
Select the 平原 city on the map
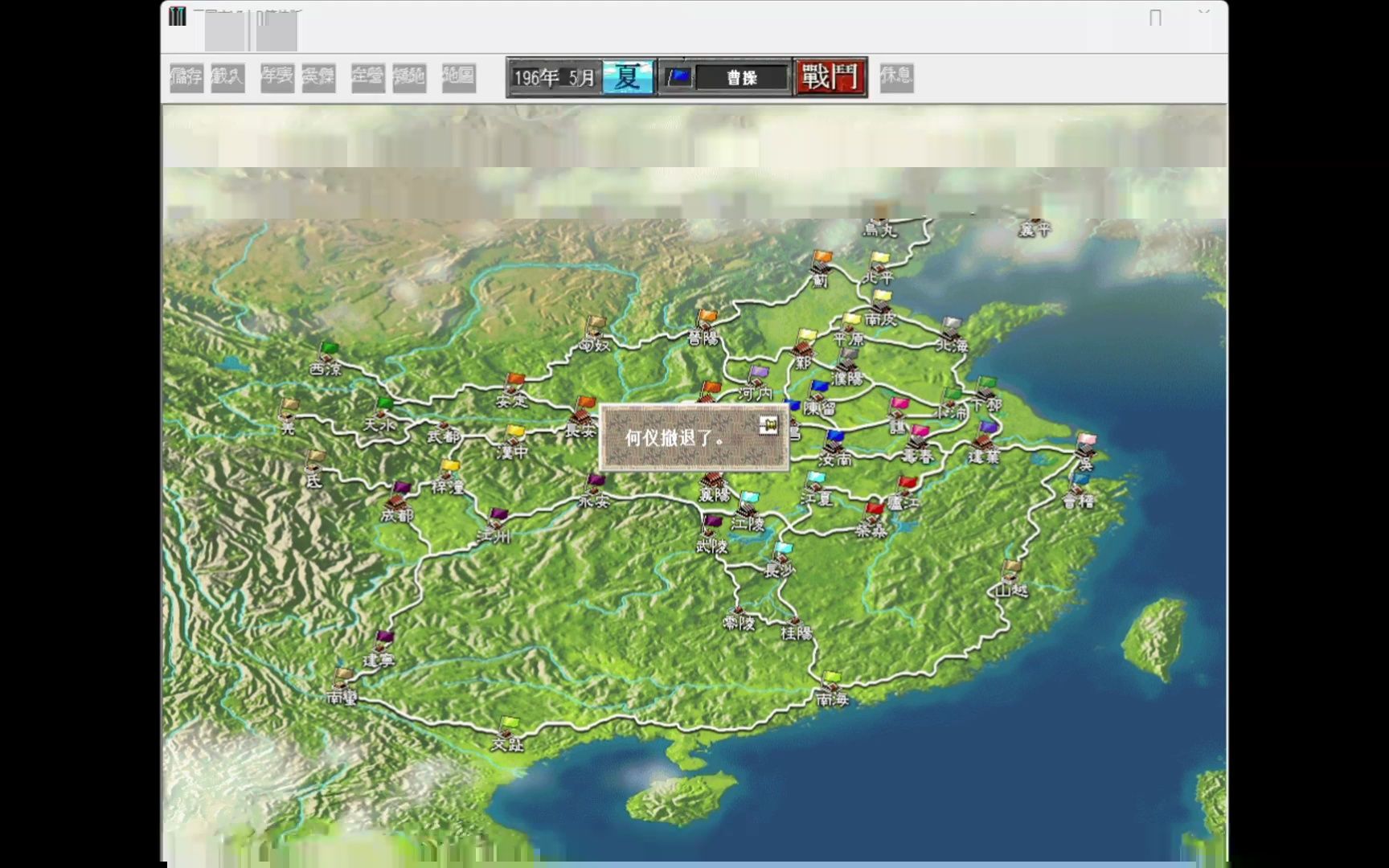point(849,330)
